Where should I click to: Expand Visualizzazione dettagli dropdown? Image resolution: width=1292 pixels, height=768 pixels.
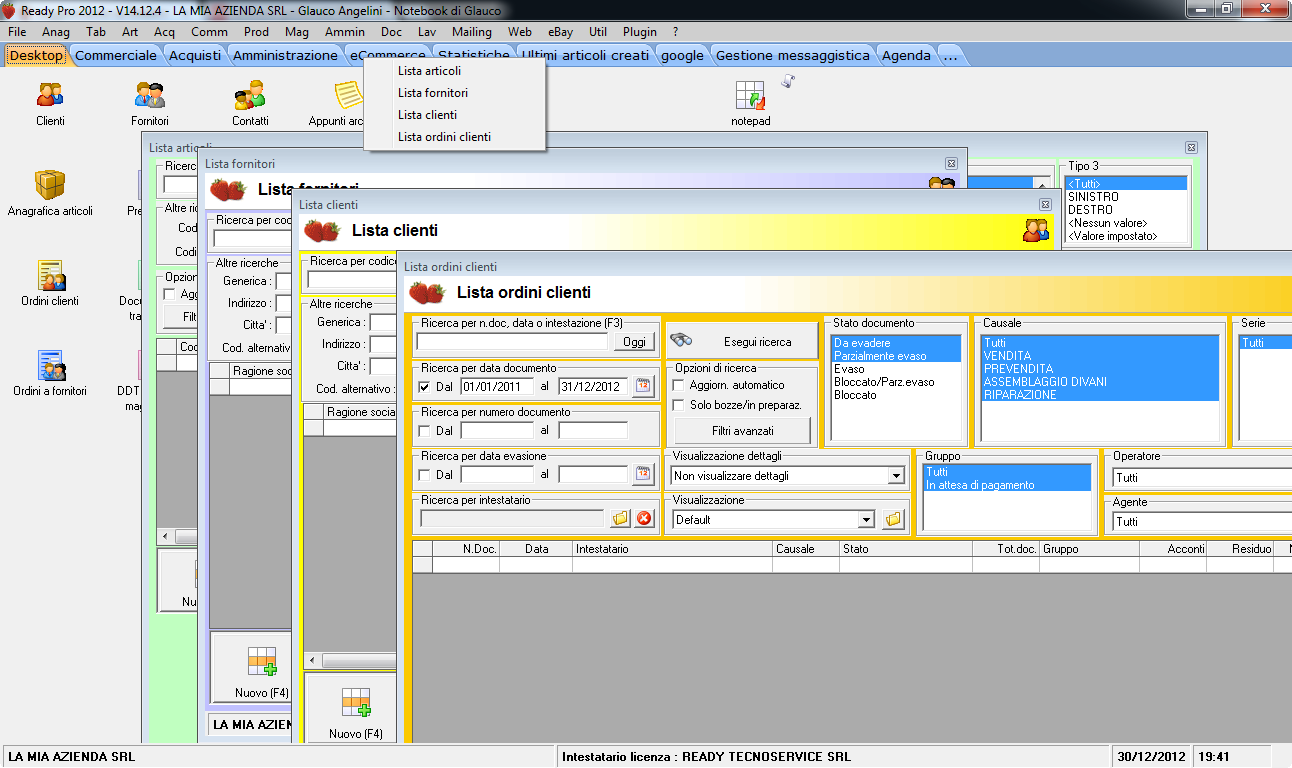896,477
